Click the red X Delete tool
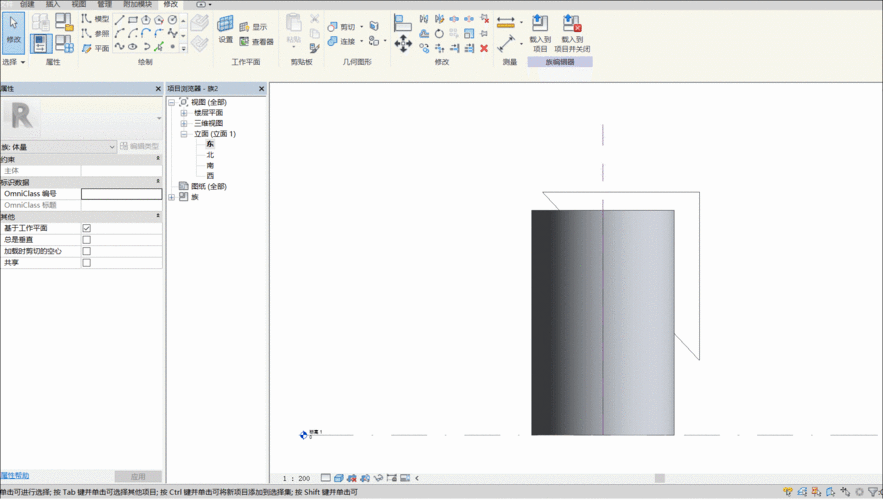The image size is (883, 500). (484, 48)
